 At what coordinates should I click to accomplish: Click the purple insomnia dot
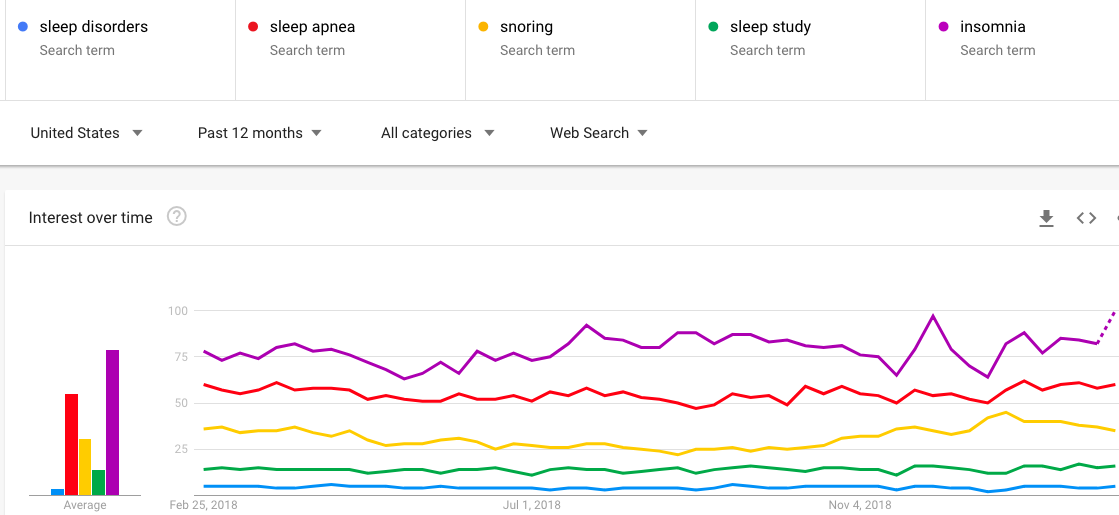coord(943,27)
